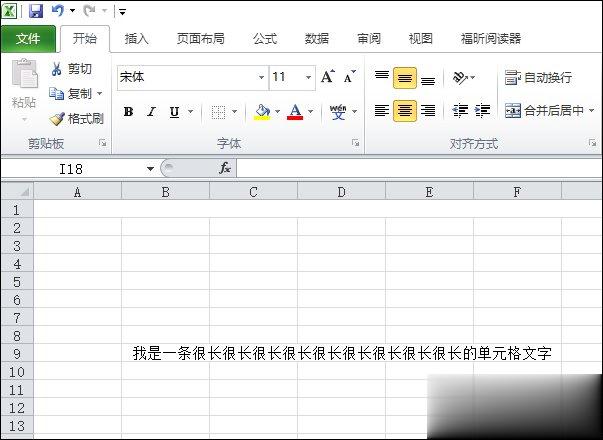This screenshot has width=603, height=440.
Task: Toggle center horizontal alignment
Action: coord(405,111)
